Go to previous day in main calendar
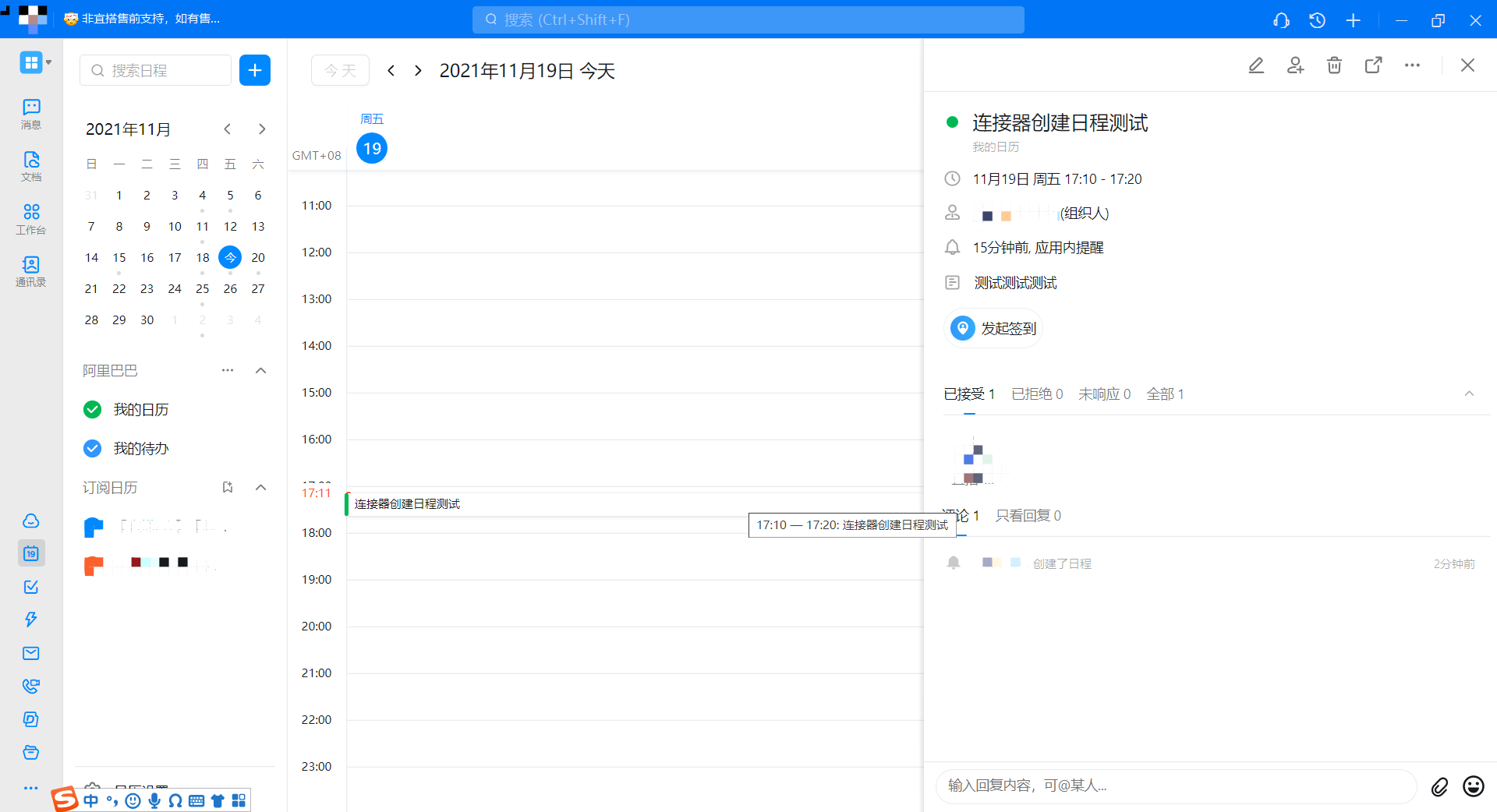The height and width of the screenshot is (812, 1497). [x=391, y=71]
